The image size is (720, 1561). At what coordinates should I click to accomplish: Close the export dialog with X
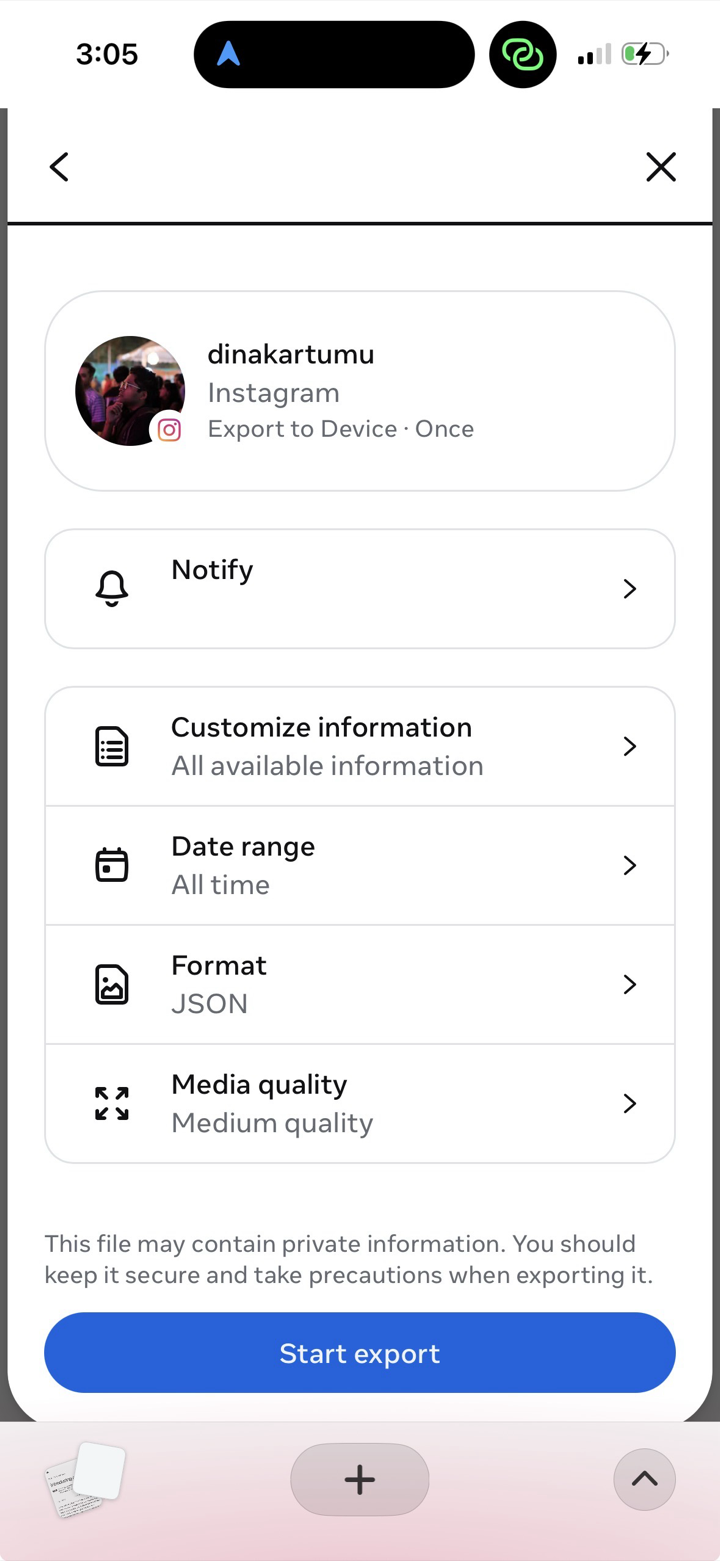pyautogui.click(x=661, y=167)
